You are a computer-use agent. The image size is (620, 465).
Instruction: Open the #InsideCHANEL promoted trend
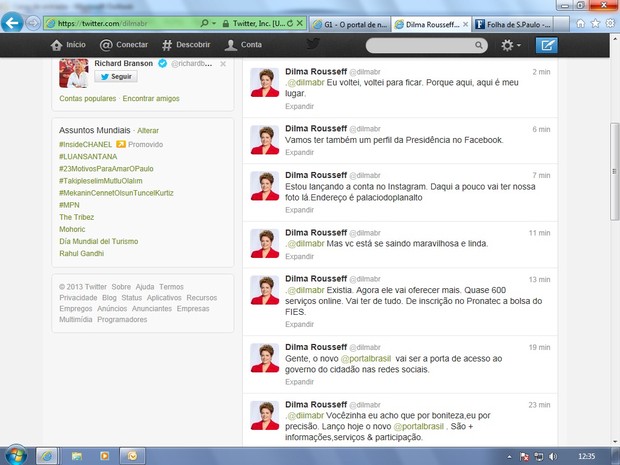pos(86,144)
